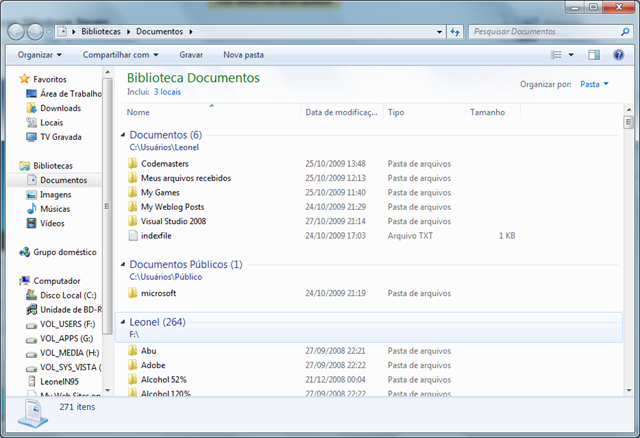Select the Visual Studio 2008 folder icon
The height and width of the screenshot is (438, 640).
point(133,221)
